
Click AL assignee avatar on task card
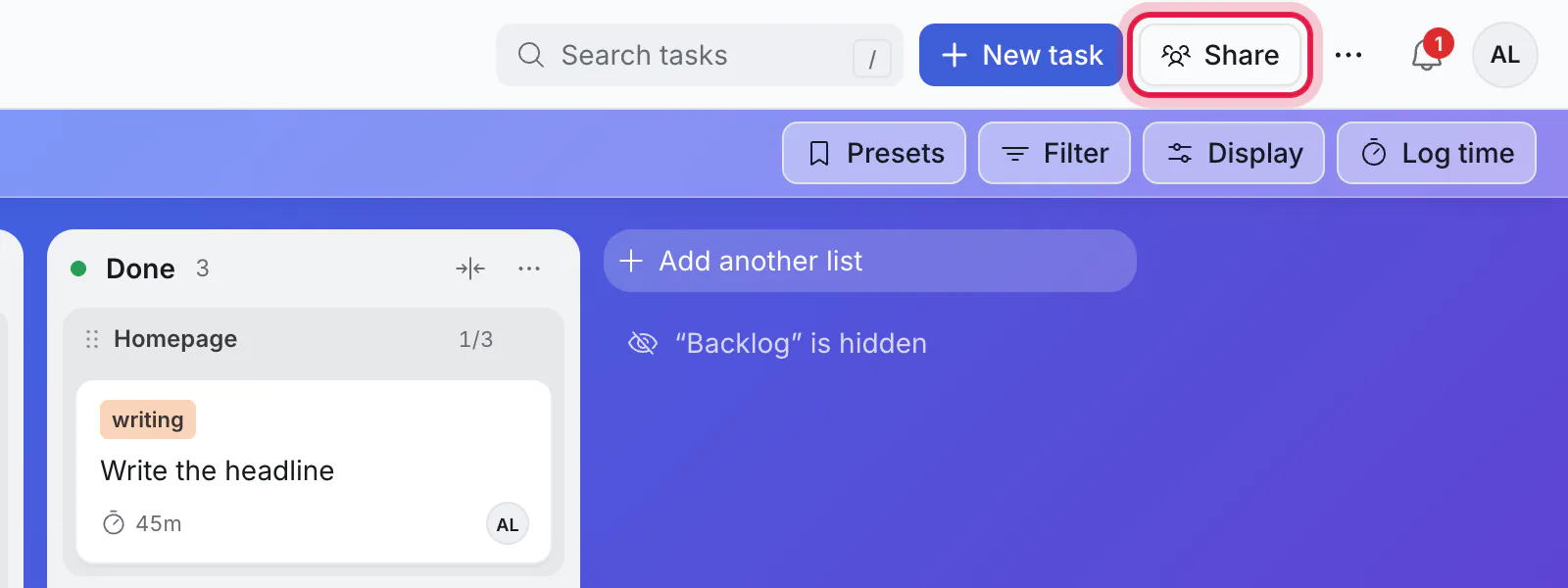508,524
